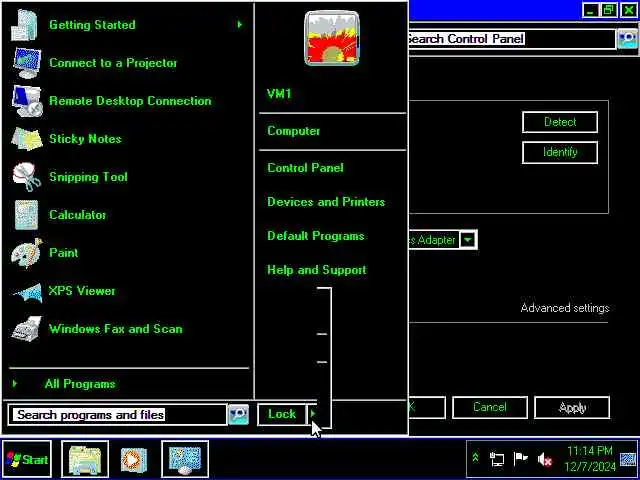Click the Start menu search magnifier icon

coord(238,414)
